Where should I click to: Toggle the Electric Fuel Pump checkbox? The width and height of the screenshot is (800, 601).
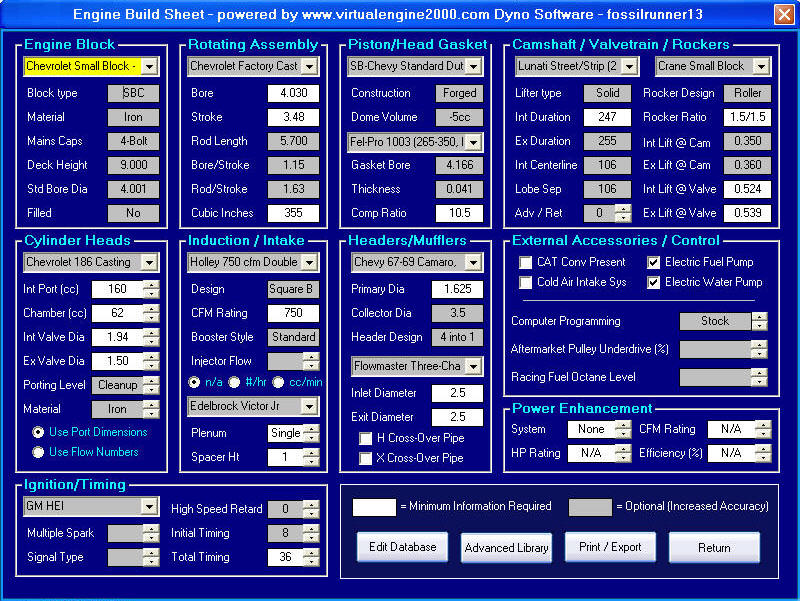[x=653, y=262]
